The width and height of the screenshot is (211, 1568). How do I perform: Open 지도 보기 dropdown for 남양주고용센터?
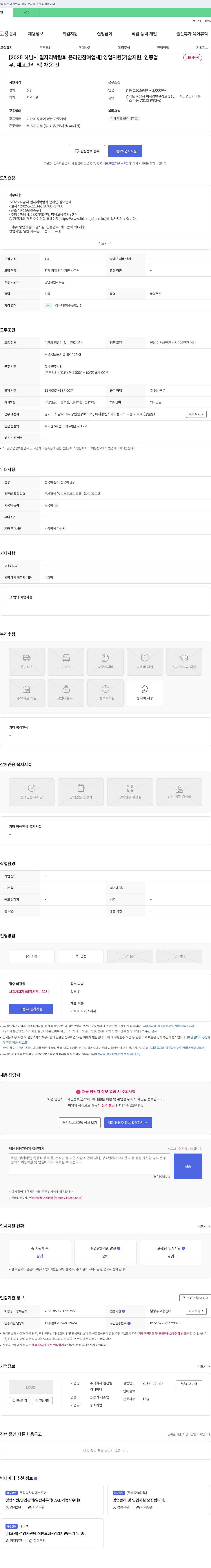point(196,1311)
